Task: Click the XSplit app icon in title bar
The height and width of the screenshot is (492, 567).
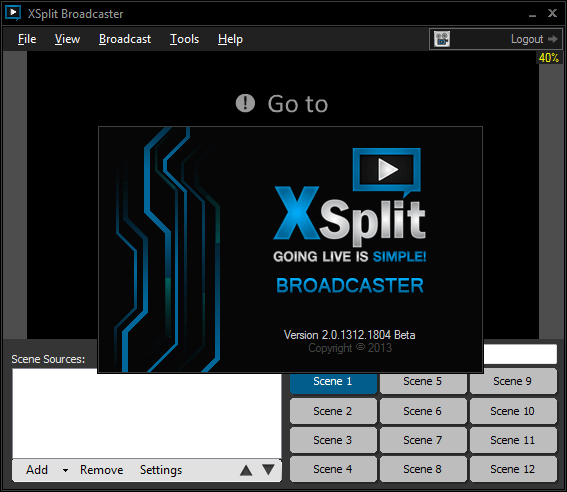Action: [x=13, y=13]
